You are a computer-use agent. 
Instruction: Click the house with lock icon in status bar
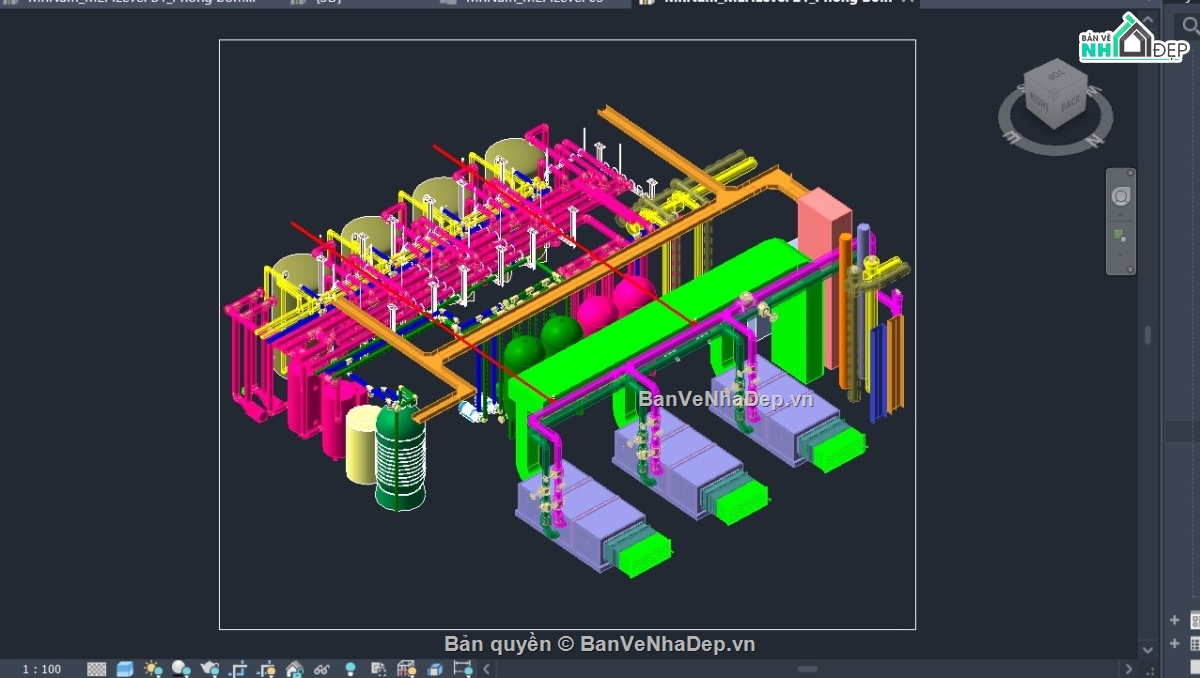[294, 669]
